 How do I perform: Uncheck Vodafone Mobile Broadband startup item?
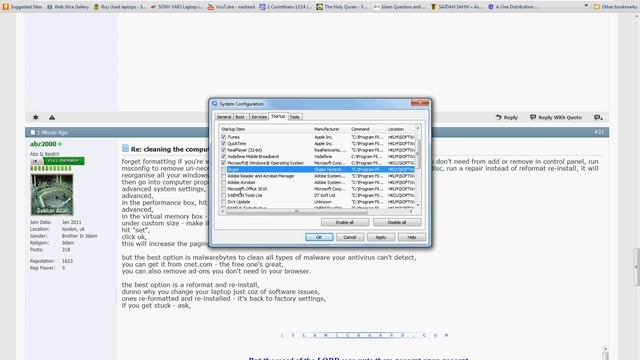tap(223, 156)
